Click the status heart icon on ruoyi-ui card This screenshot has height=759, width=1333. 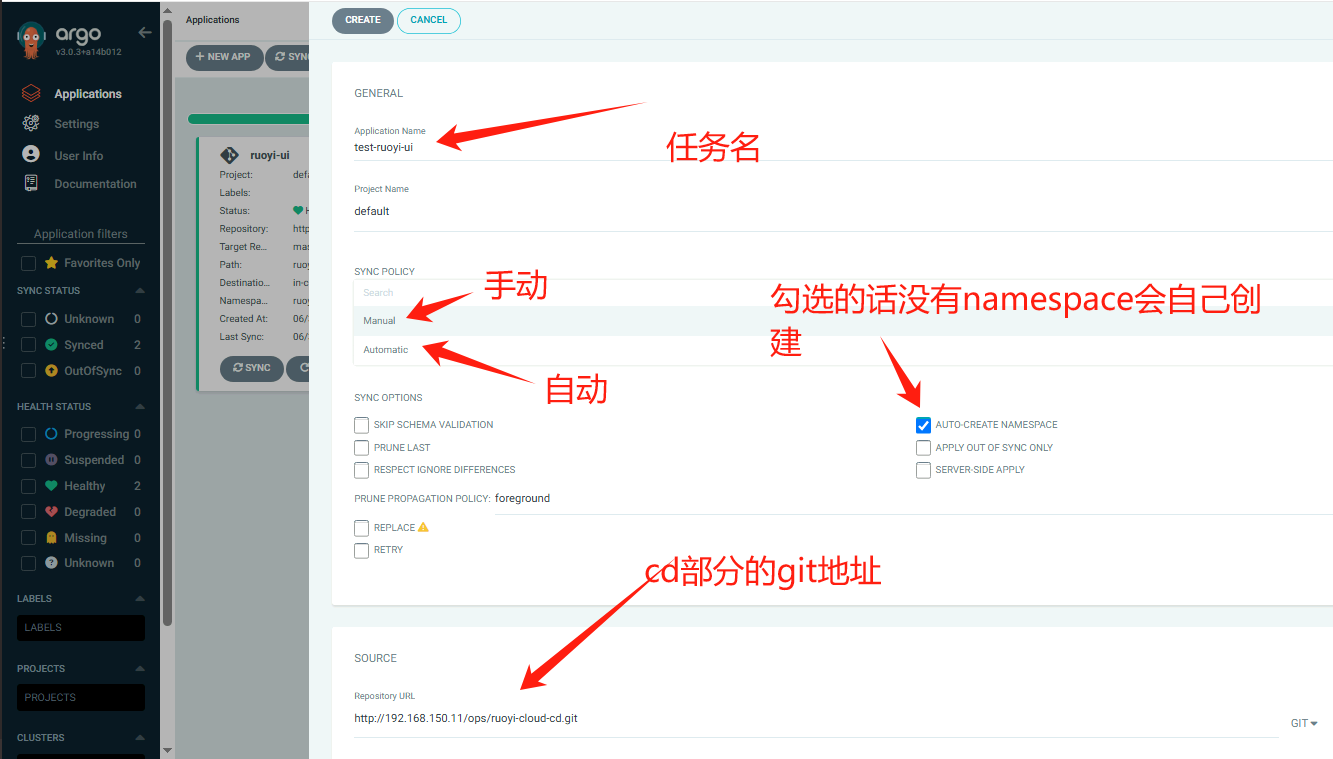[x=298, y=211]
